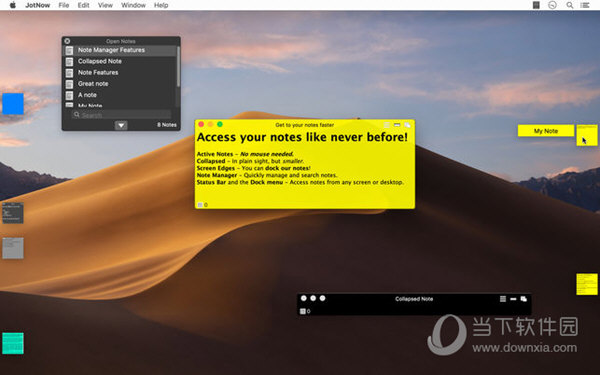Expand the Collapsed Note via bar icon
The image size is (600, 375).
(x=513, y=299)
